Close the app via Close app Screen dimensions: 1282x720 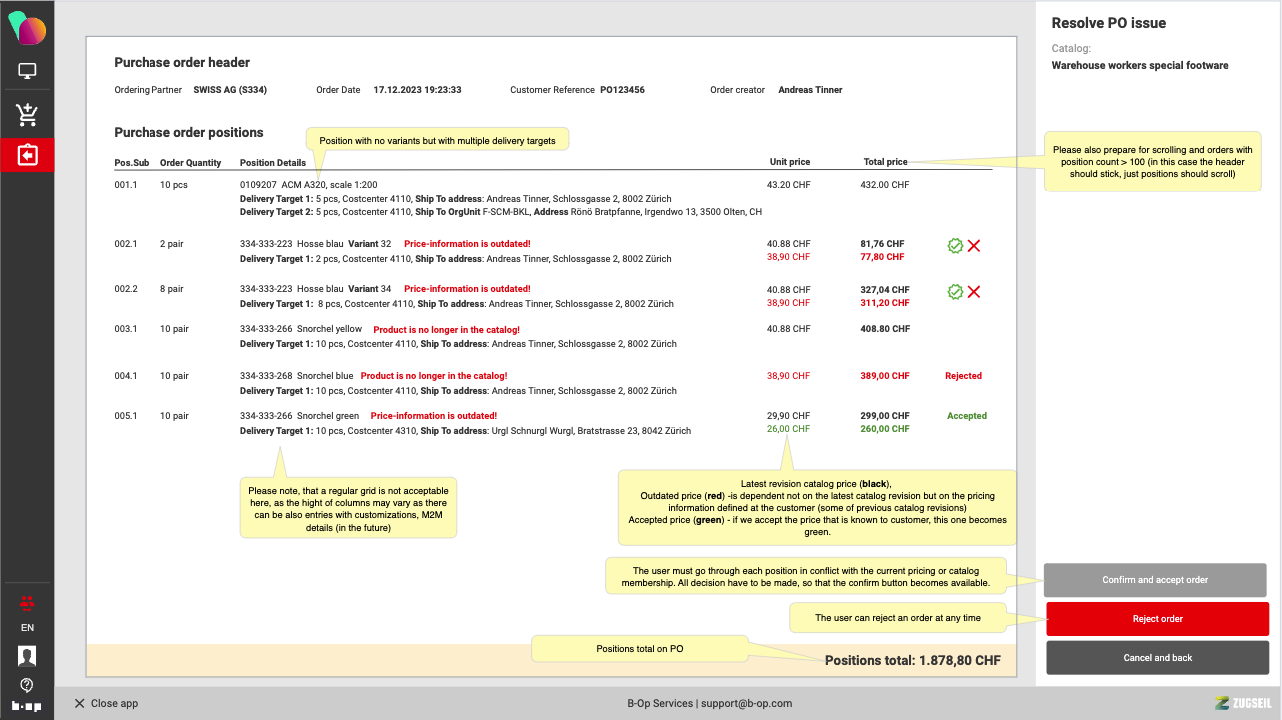point(106,703)
